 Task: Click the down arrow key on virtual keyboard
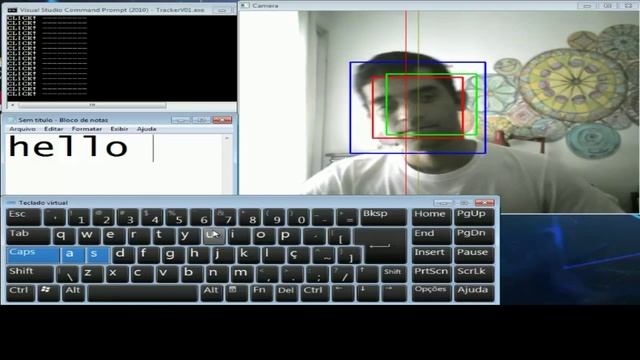click(367, 293)
